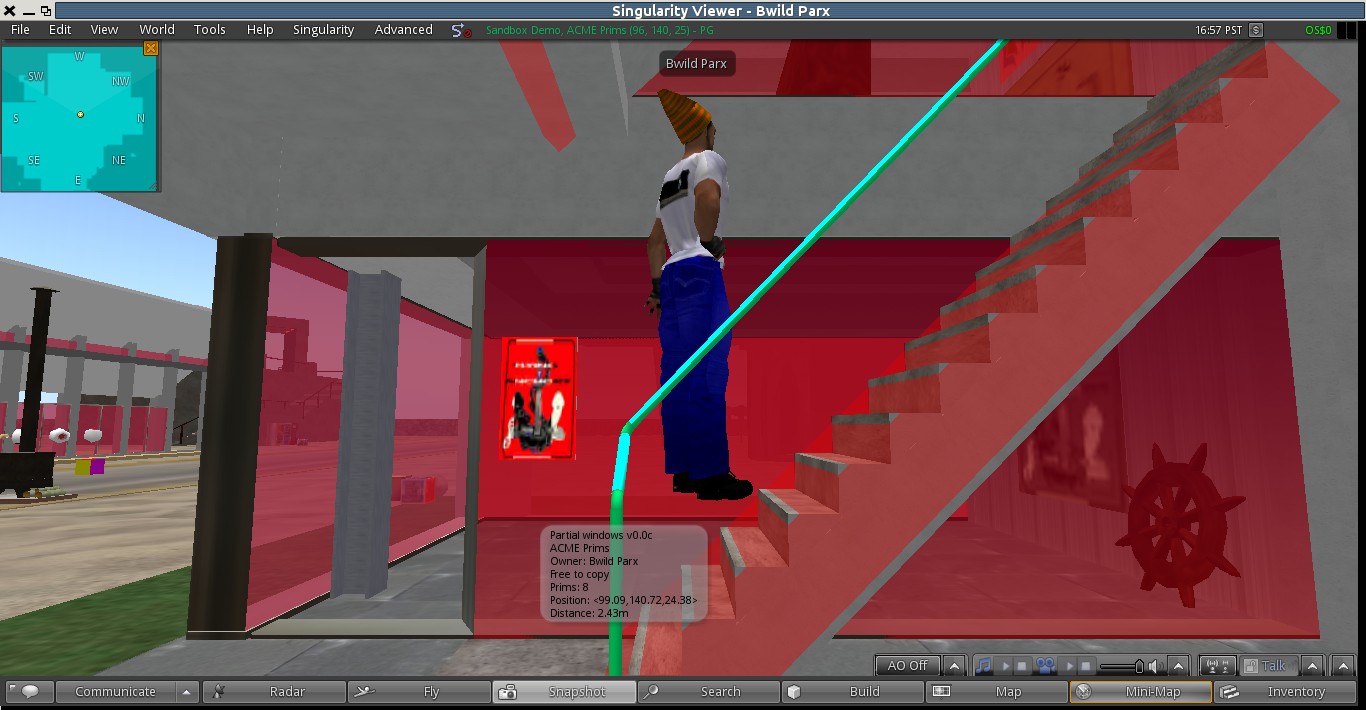Expand the volume controls arrow

point(1178,666)
